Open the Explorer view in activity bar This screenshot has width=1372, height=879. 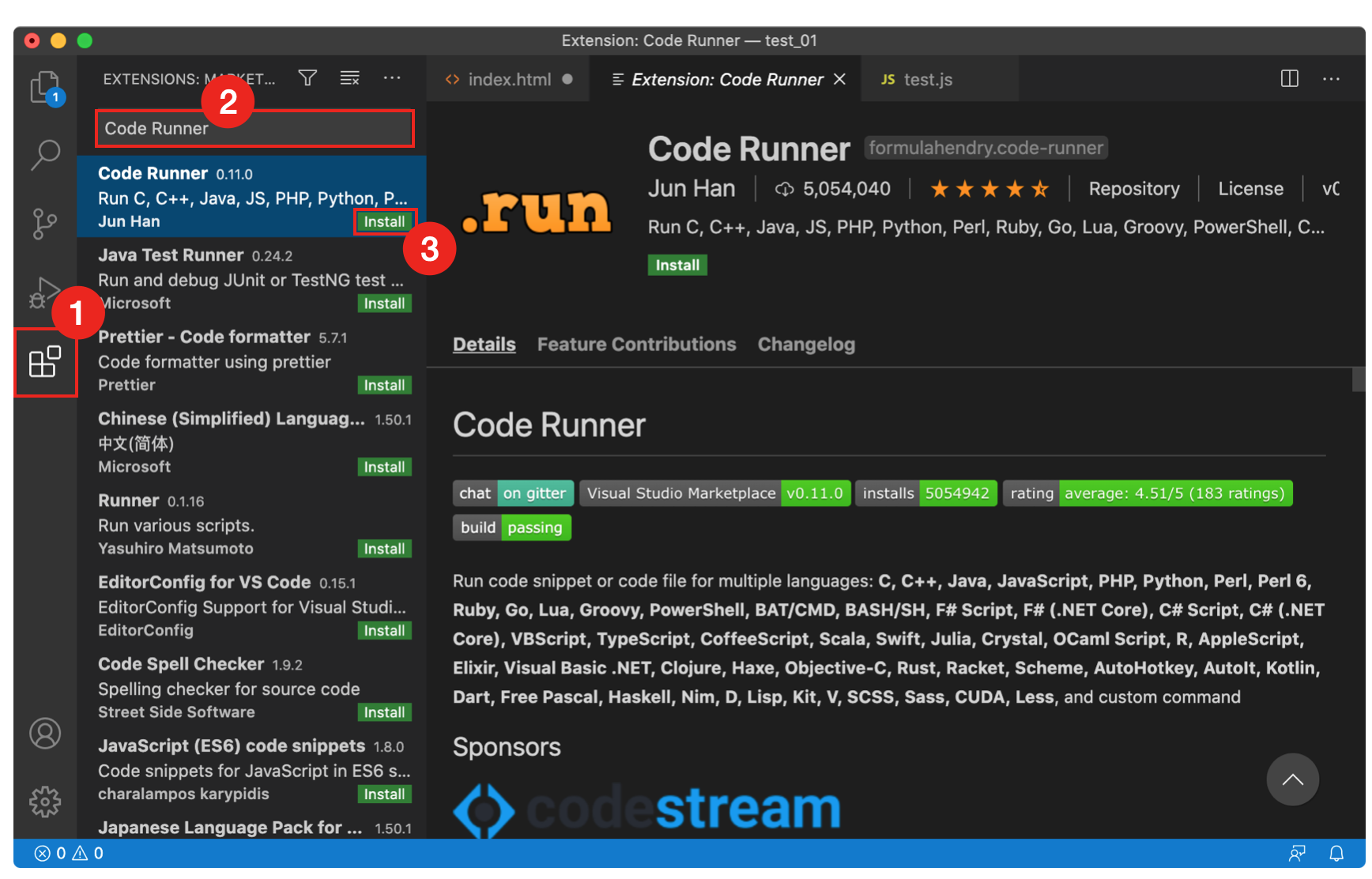click(46, 88)
